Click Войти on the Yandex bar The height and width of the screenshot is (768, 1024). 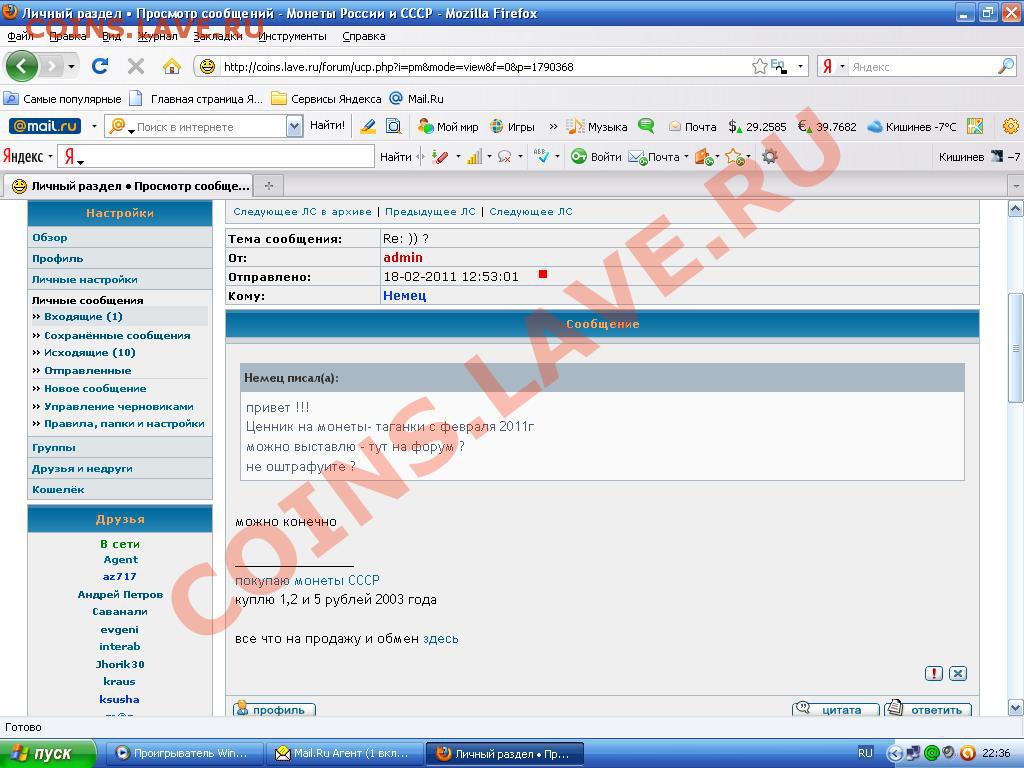[x=596, y=157]
